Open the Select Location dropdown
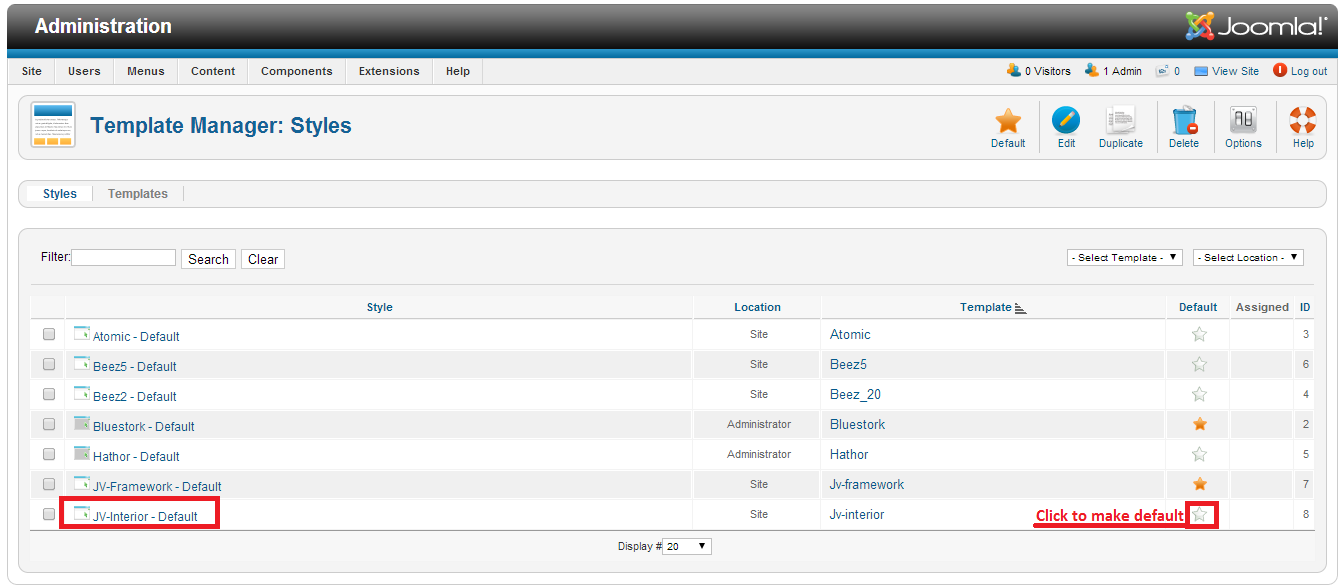 1248,258
